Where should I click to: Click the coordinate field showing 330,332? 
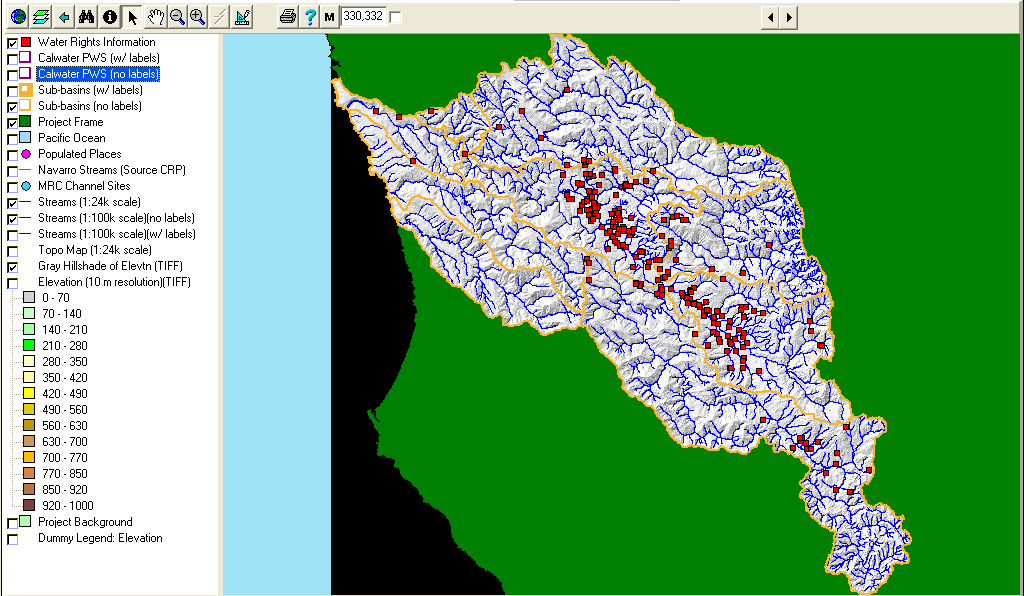tap(363, 16)
